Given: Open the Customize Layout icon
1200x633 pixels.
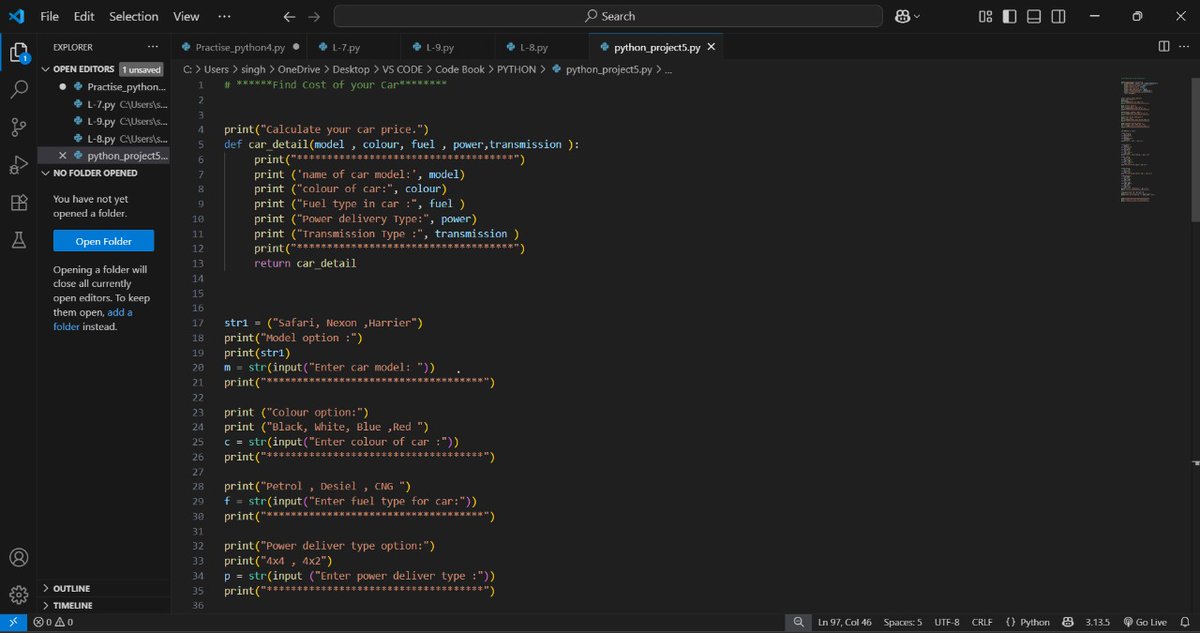Looking at the screenshot, I should pos(986,16).
